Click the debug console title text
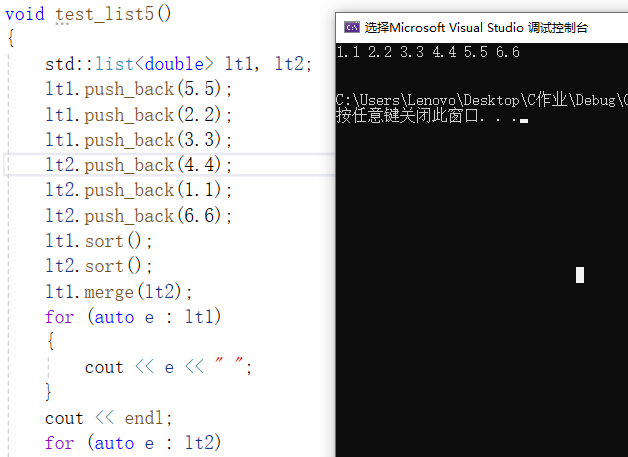Image resolution: width=628 pixels, height=457 pixels. click(476, 28)
